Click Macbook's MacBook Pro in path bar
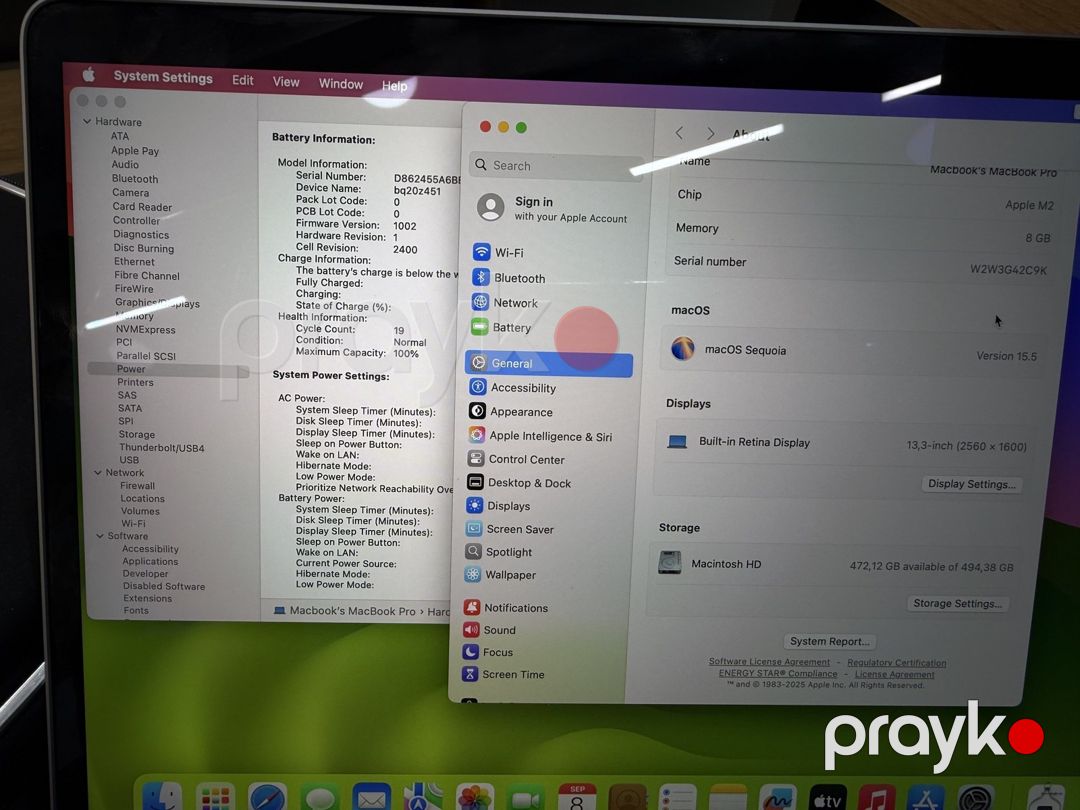The image size is (1080, 810). coord(344,610)
